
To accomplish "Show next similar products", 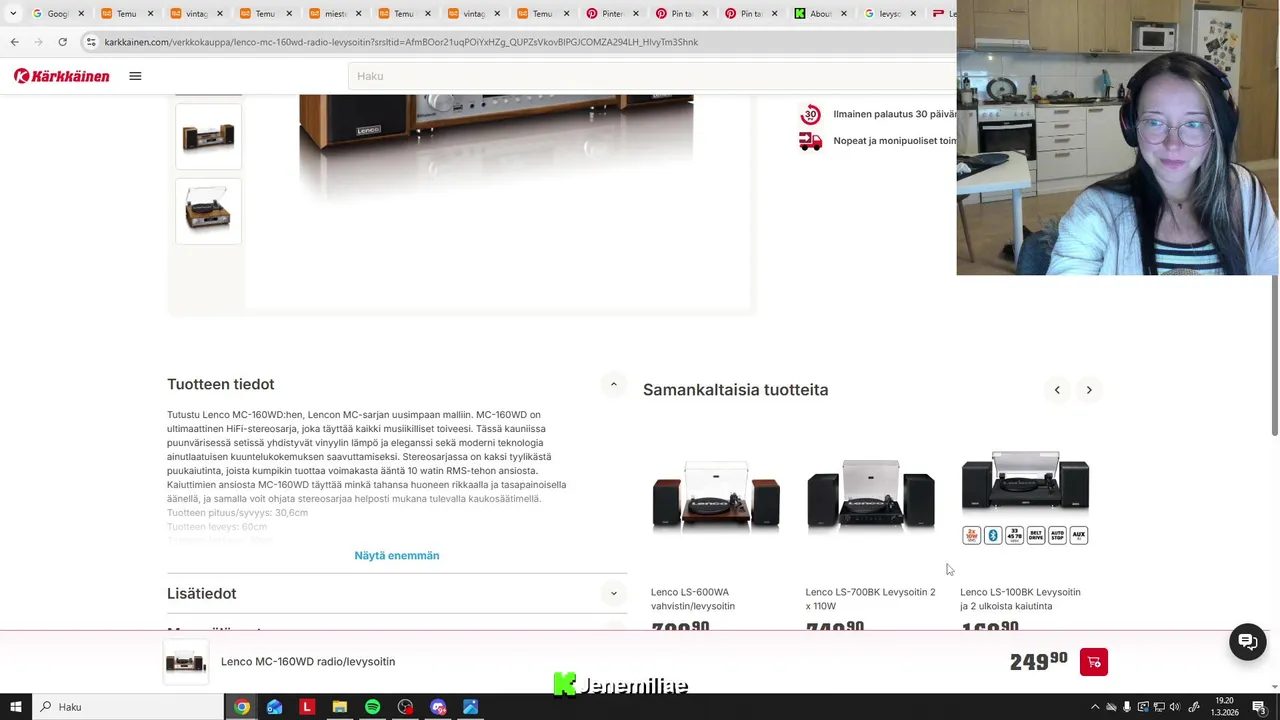I will (x=1089, y=390).
